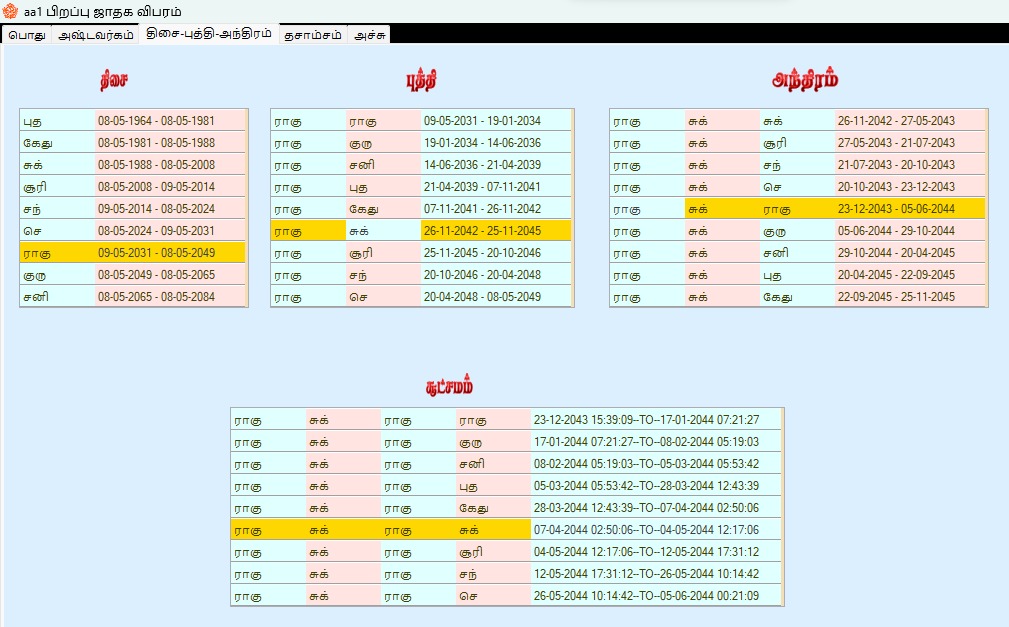Open the அஷ்டவர்கம் tab
1009x627 pixels.
tap(96, 35)
